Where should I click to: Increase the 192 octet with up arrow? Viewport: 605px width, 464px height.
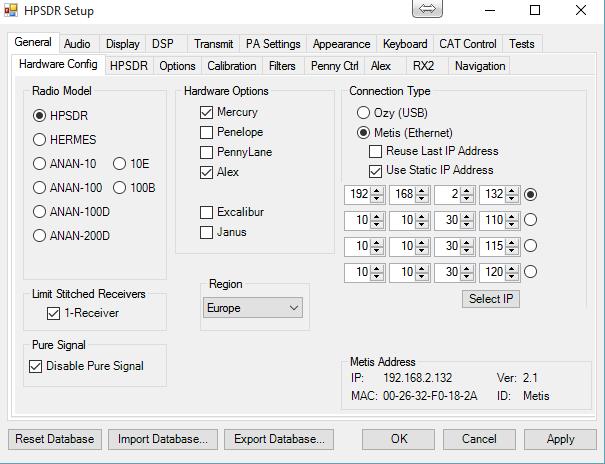coord(377,191)
